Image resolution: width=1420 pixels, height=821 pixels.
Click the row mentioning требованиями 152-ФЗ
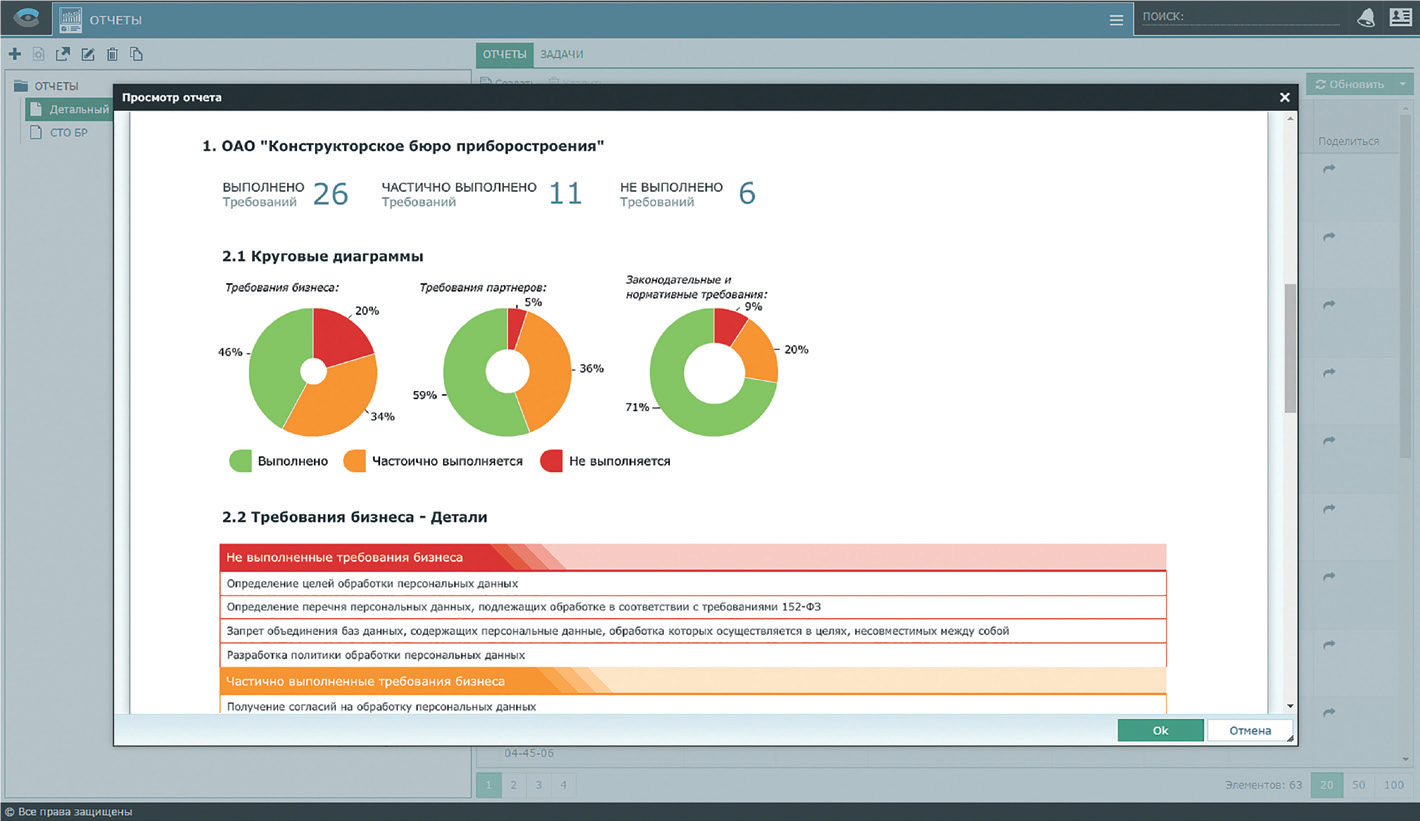click(x=692, y=607)
